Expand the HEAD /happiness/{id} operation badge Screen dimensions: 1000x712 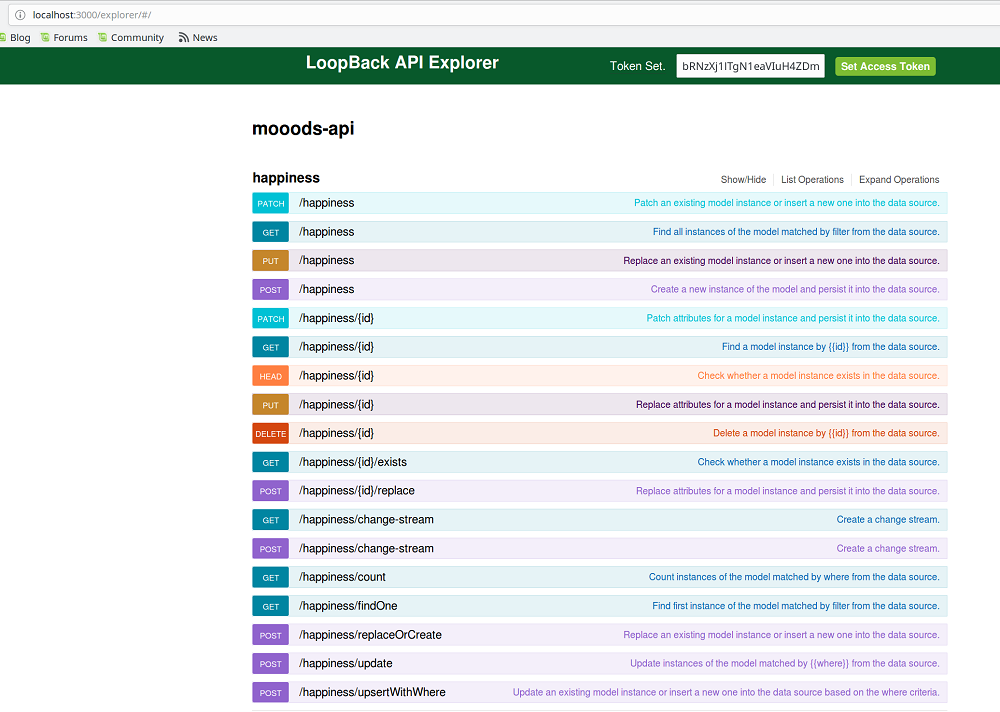270,376
